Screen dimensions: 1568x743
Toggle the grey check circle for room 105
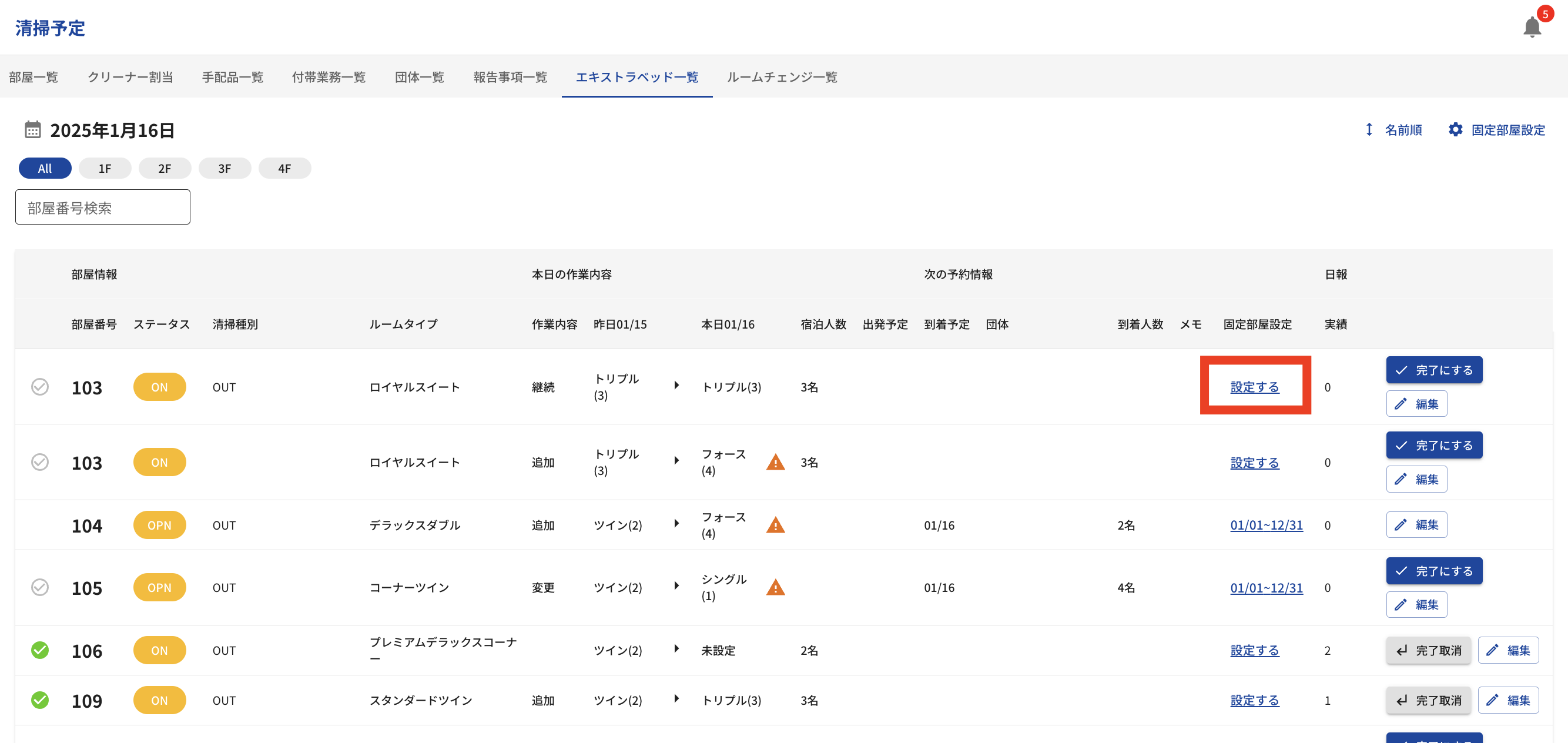[40, 588]
